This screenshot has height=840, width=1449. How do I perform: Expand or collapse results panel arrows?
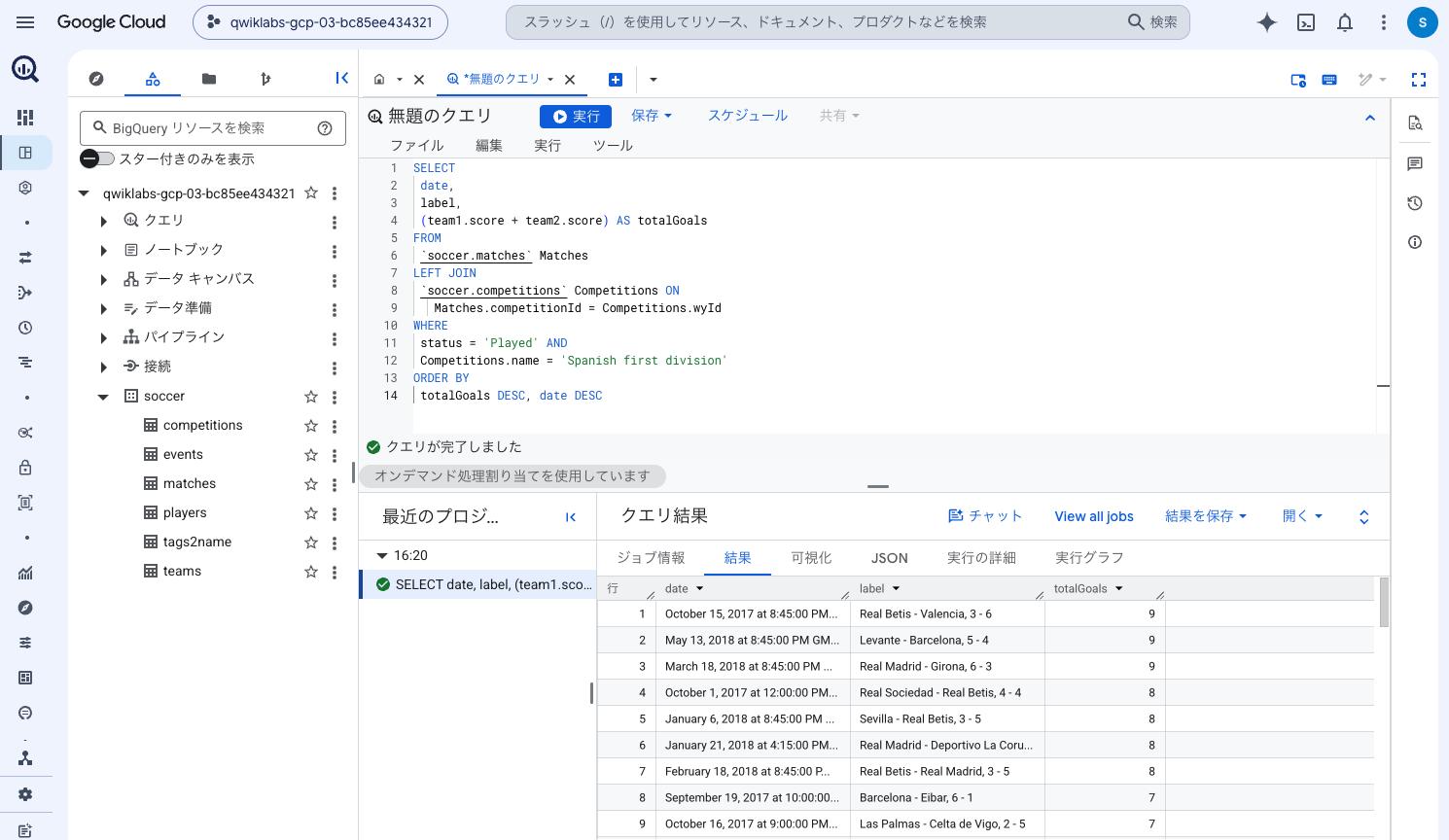(x=1363, y=517)
